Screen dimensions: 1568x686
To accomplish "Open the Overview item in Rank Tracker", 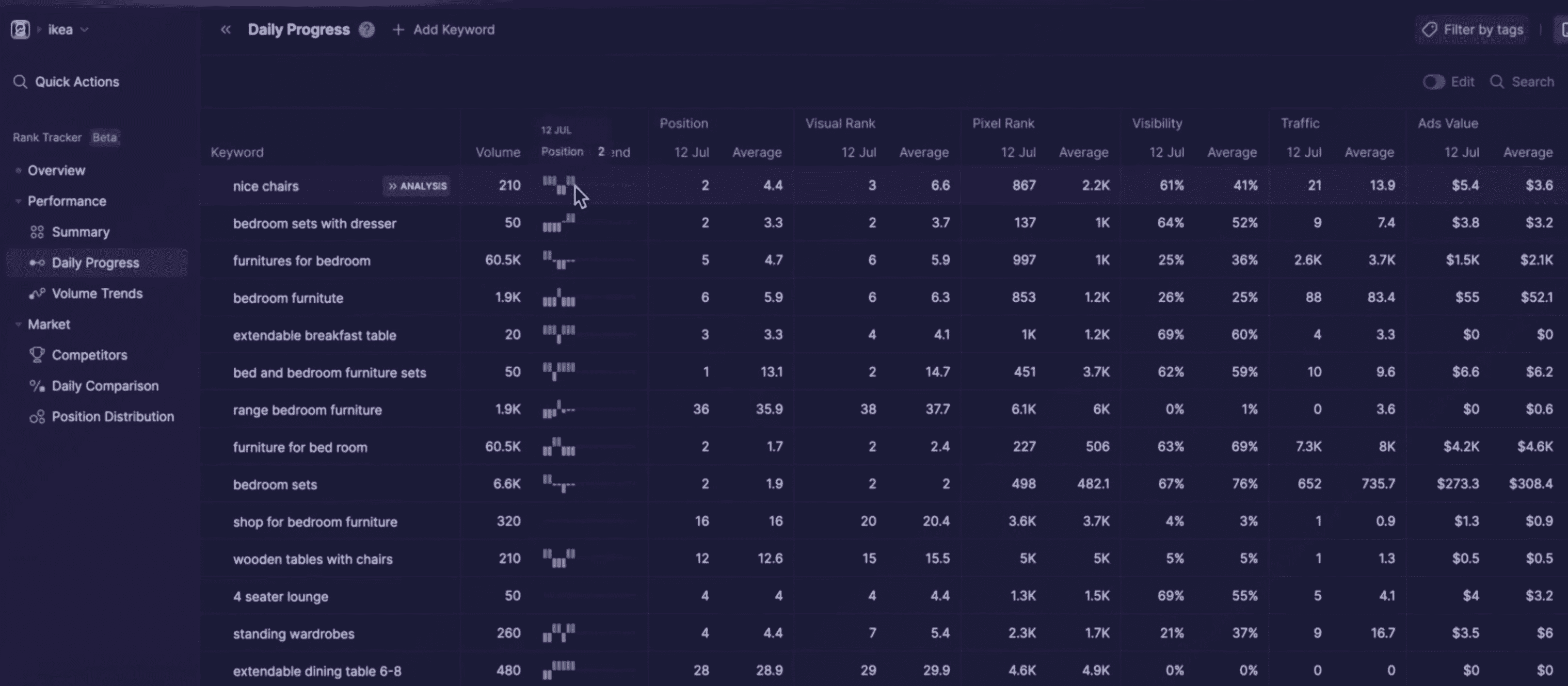I will point(56,170).
